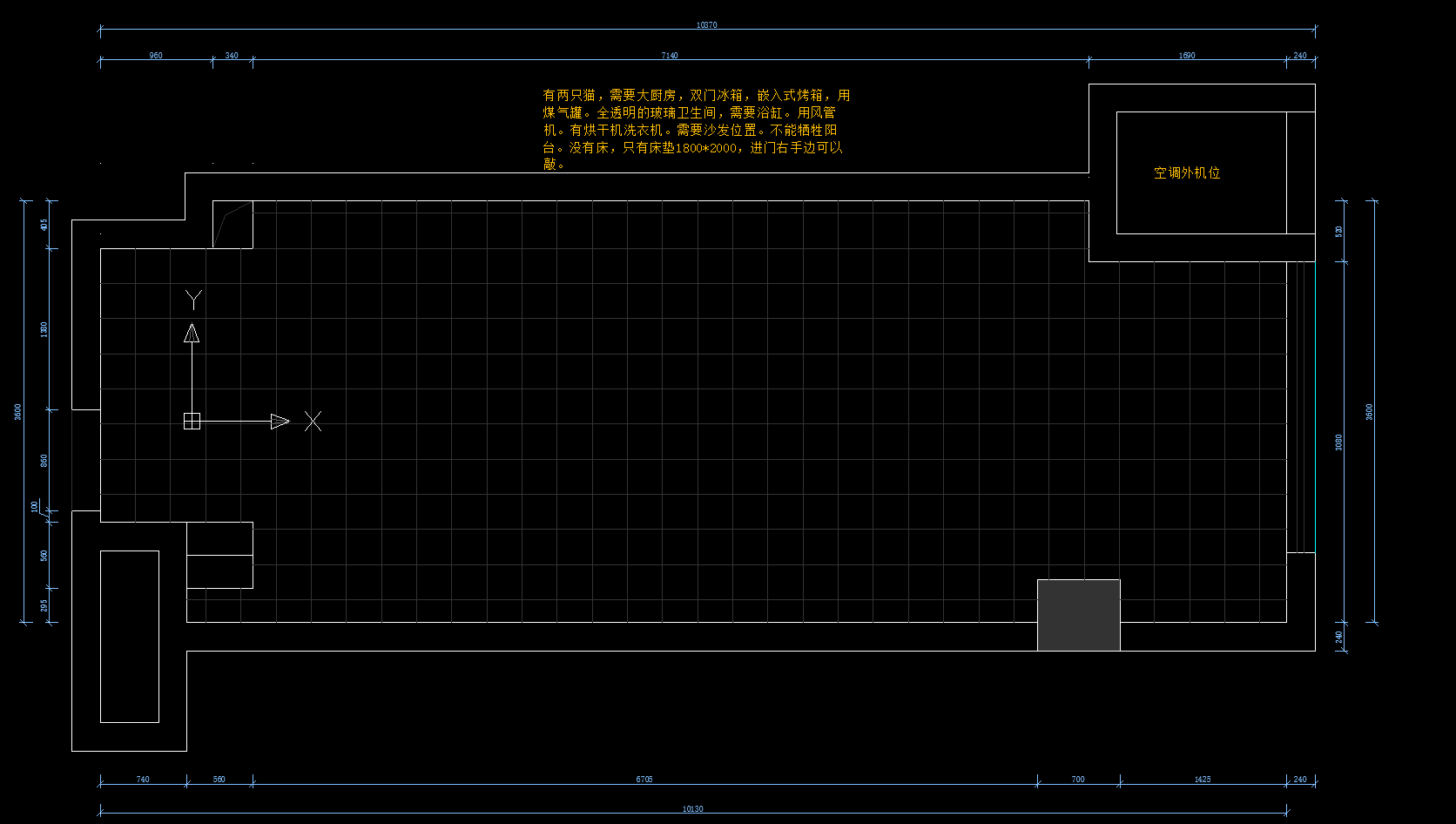Select the 7140 dimension text
Screen dimensions: 1456x824
pos(669,56)
